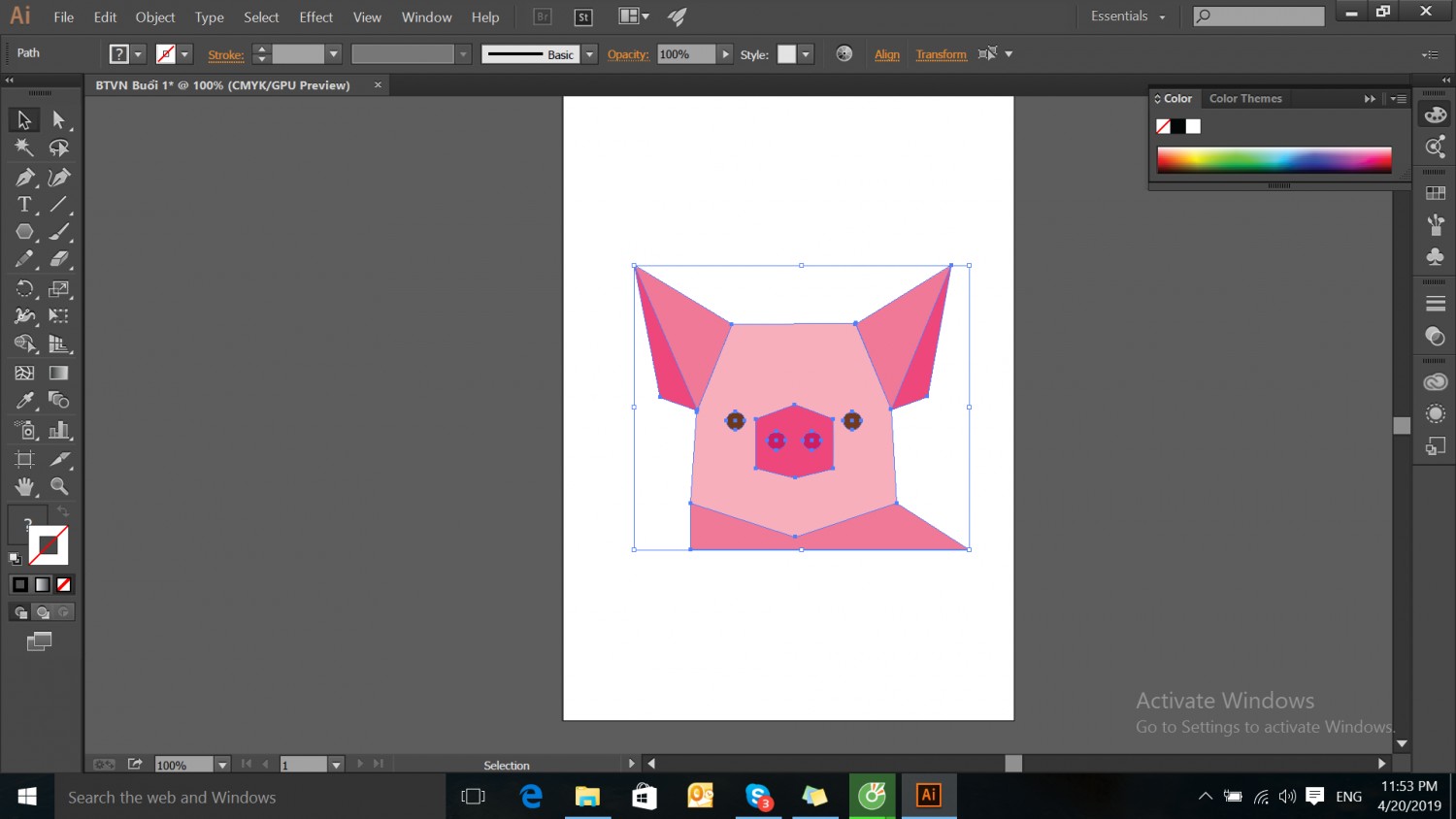
Task: Click the Opacity link
Action: [x=628, y=54]
